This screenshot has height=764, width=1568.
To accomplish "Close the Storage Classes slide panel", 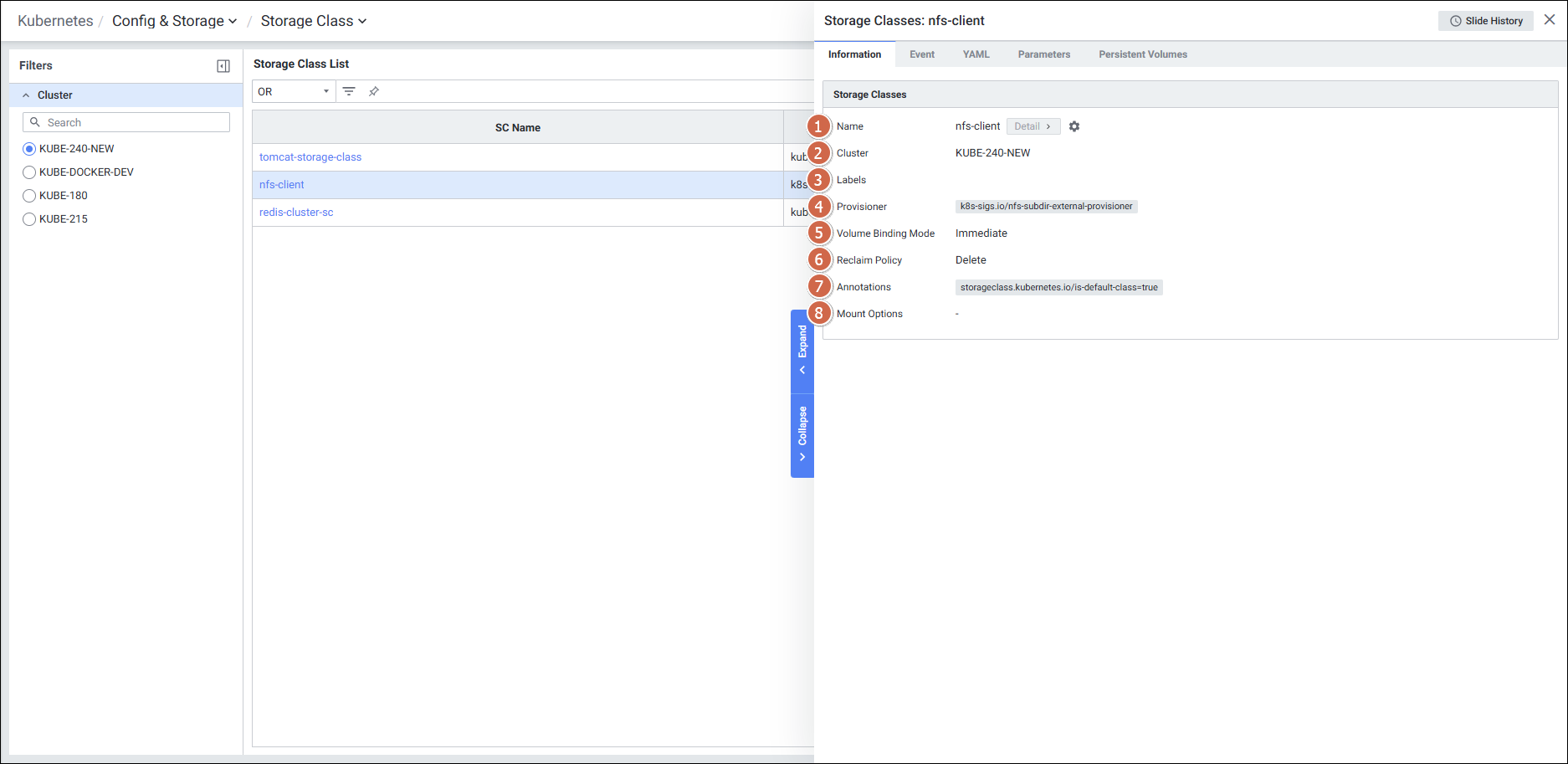I will click(x=1550, y=20).
